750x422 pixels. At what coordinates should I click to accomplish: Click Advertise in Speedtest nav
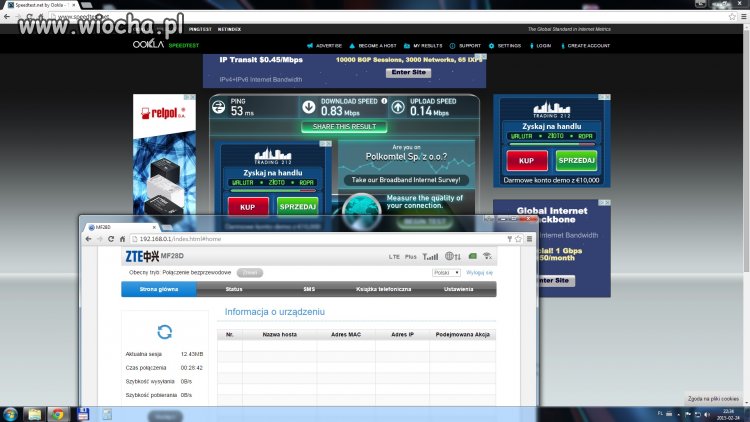coord(324,46)
